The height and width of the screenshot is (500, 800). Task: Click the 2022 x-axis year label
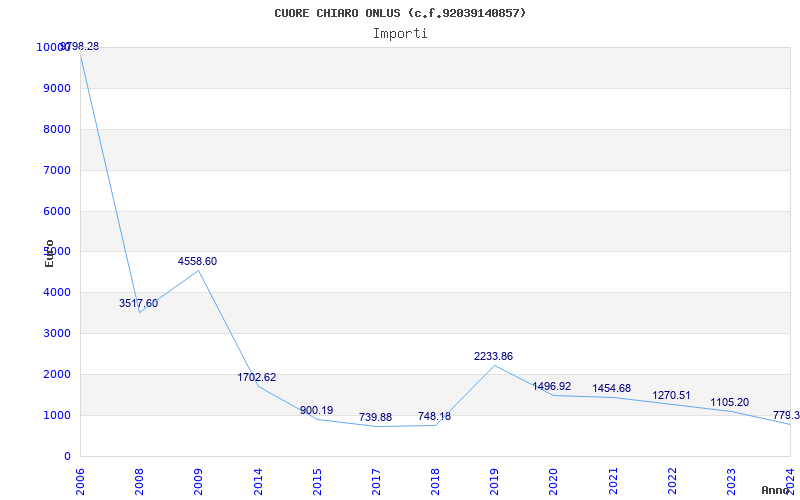coord(672,481)
